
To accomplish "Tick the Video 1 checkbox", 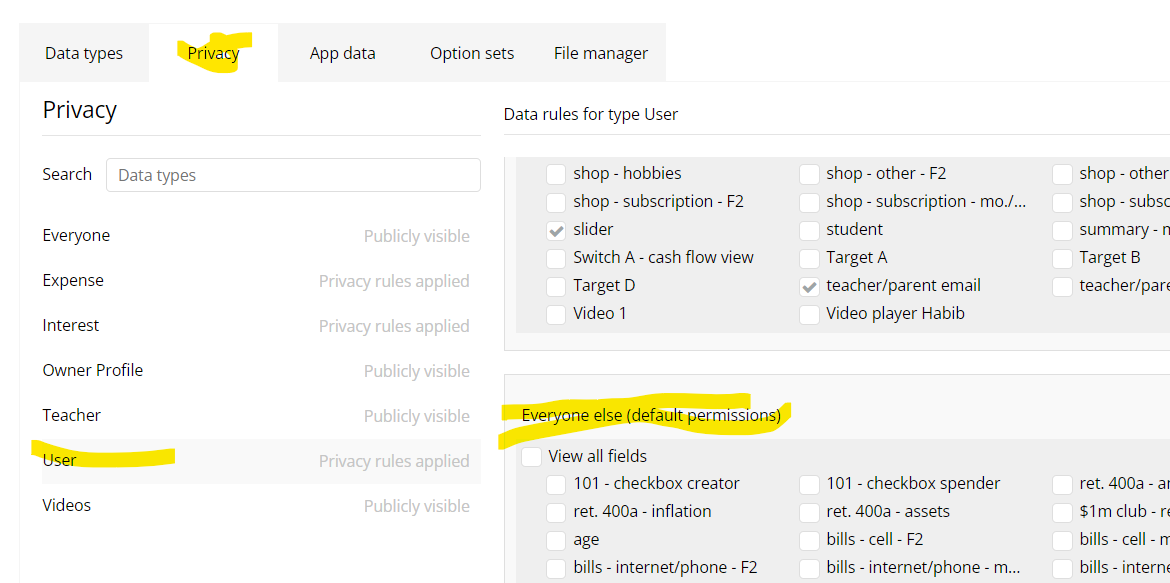I will [556, 314].
